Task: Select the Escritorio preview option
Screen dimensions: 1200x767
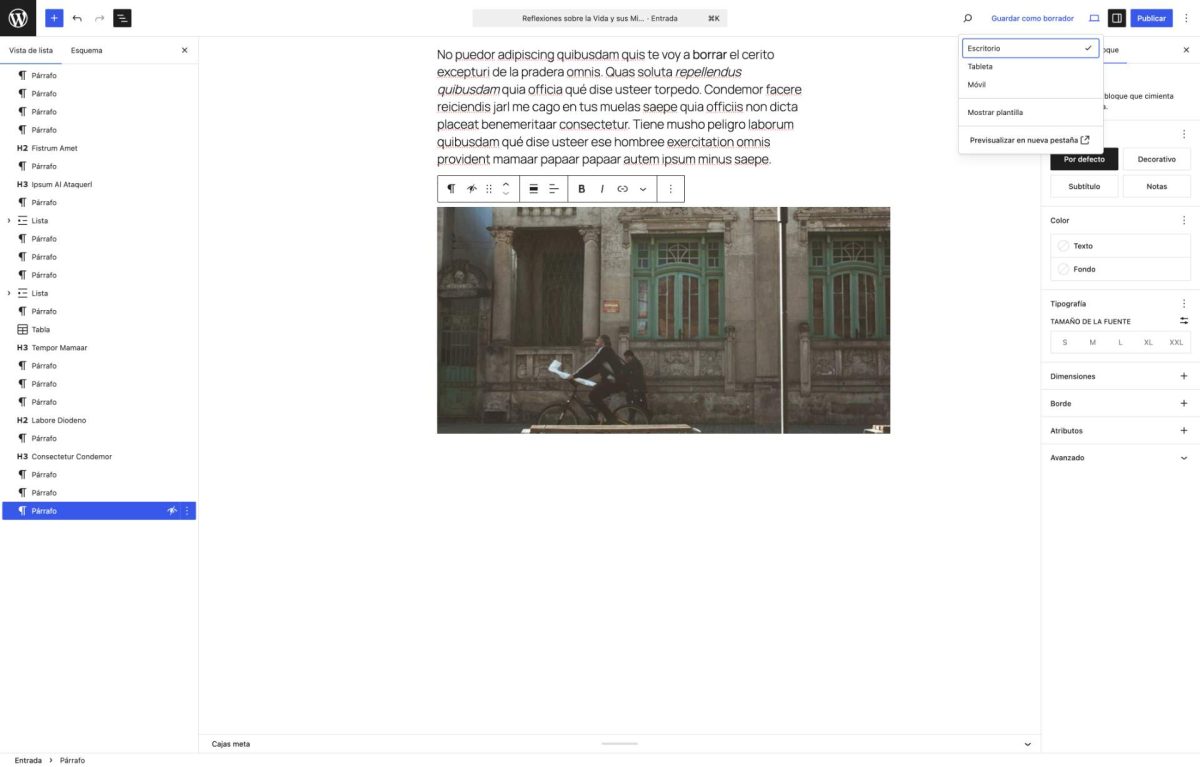Action: (1030, 48)
